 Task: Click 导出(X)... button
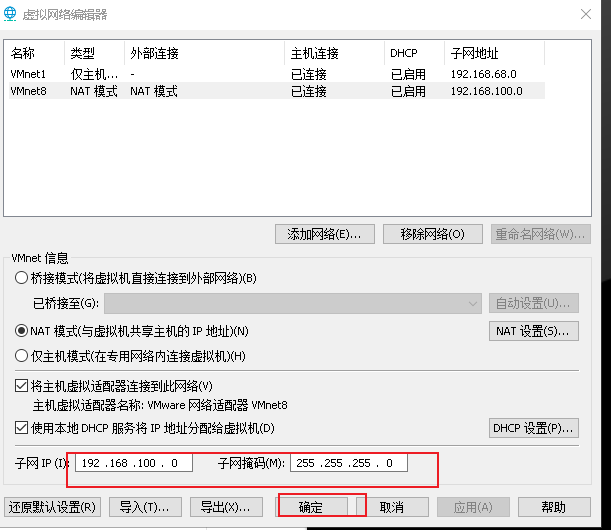226,507
